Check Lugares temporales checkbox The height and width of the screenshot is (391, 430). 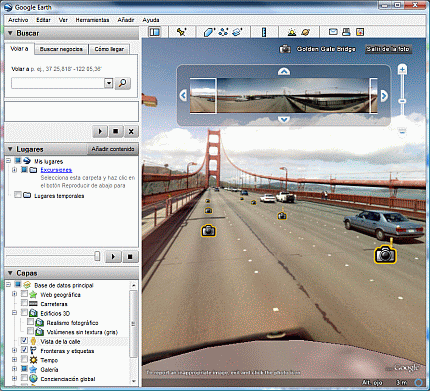coord(18,195)
